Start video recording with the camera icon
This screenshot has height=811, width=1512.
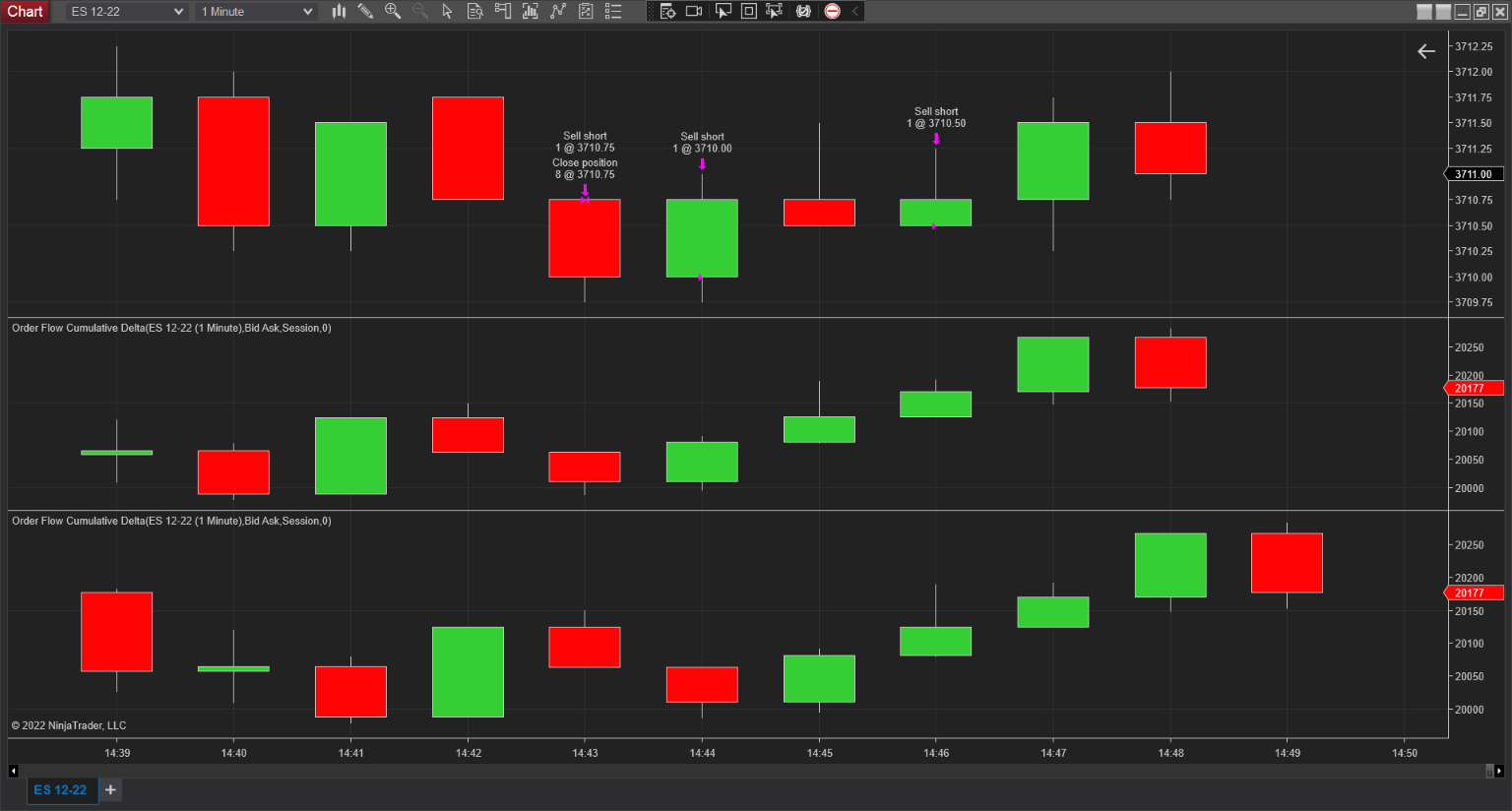[x=694, y=11]
